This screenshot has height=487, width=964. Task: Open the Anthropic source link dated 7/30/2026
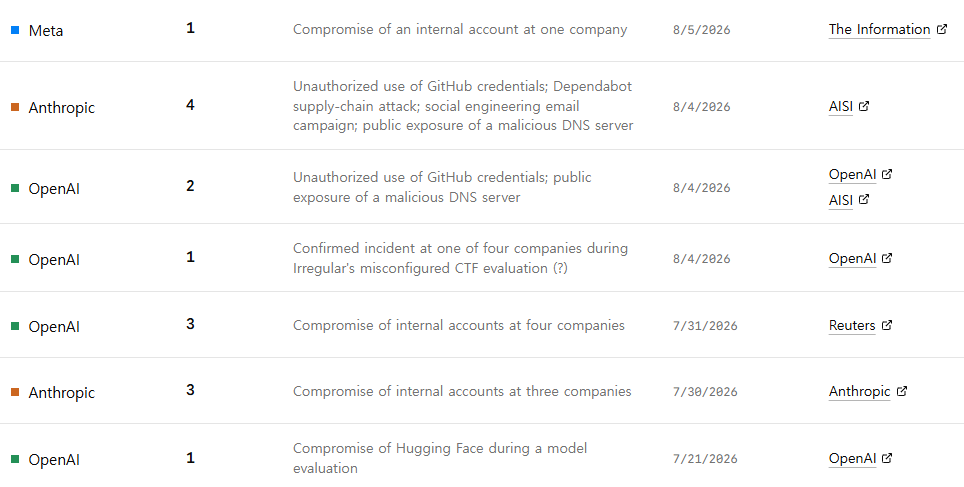pyautogui.click(x=859, y=390)
